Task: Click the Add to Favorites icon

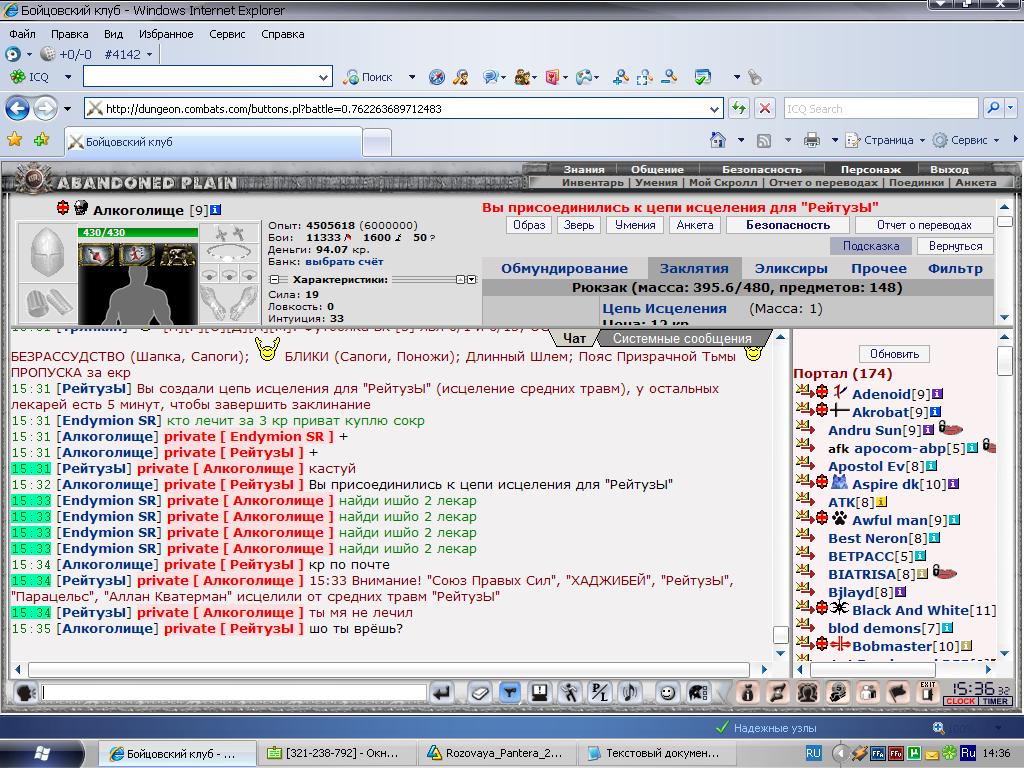Action: point(42,139)
